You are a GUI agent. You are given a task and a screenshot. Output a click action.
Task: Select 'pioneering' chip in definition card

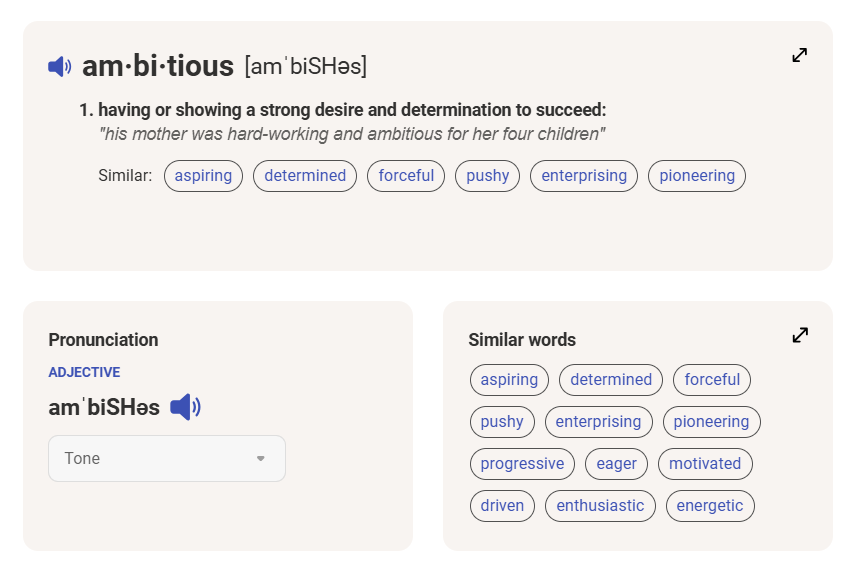pos(697,176)
